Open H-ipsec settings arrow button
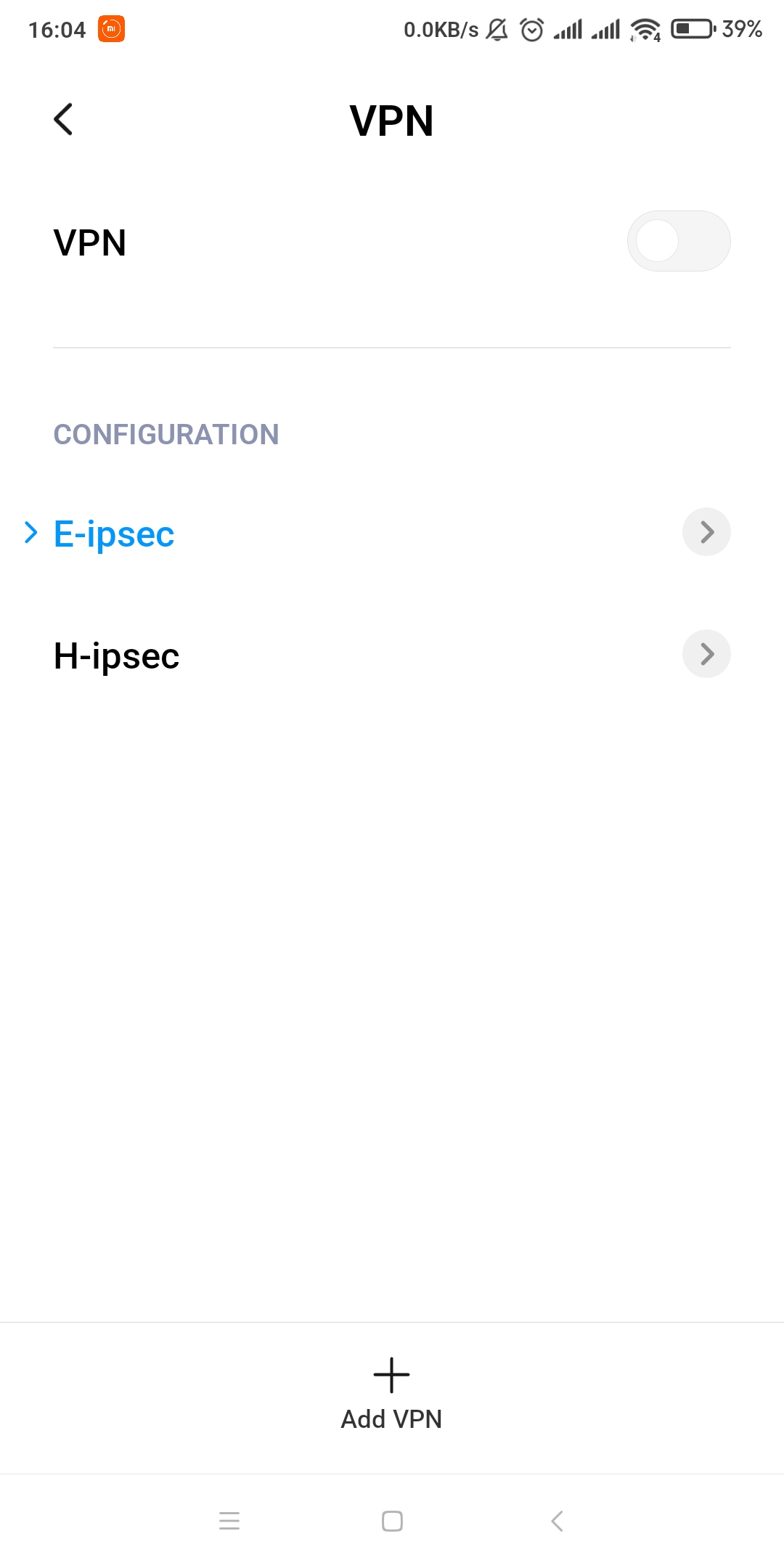 706,654
